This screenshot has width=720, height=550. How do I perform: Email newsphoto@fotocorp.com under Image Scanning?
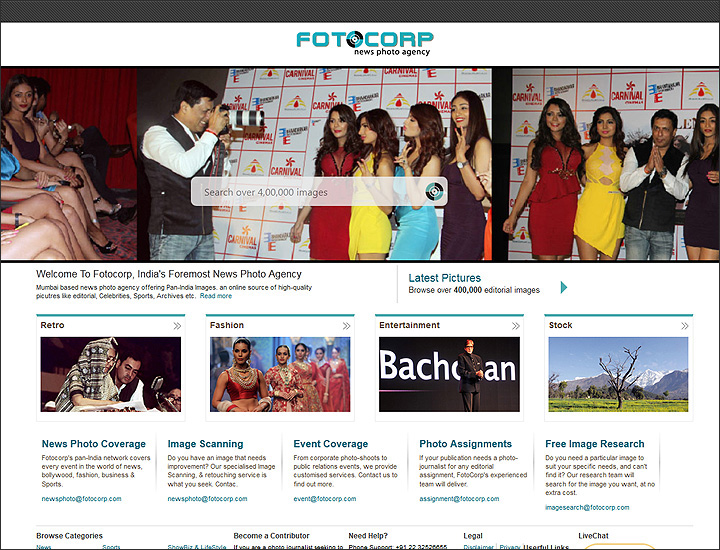(x=207, y=499)
